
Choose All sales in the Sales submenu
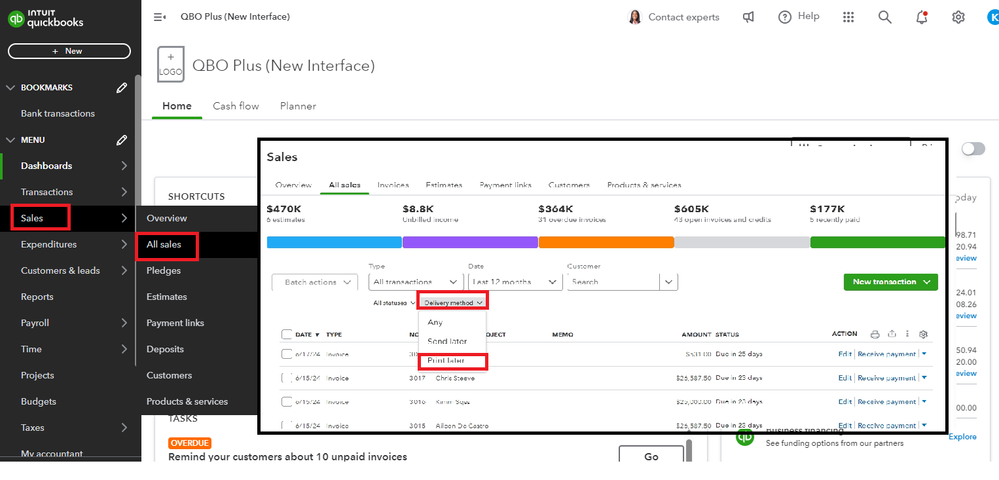coord(164,245)
